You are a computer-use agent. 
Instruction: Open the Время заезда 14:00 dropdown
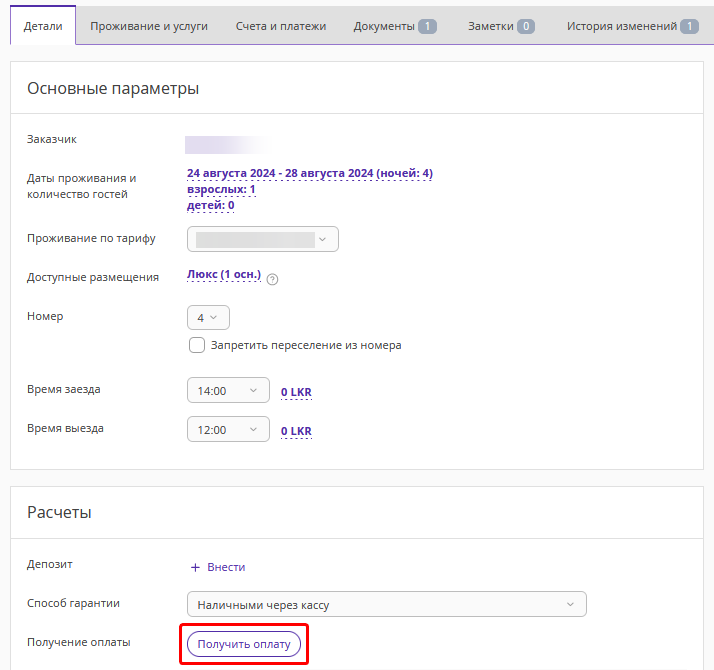(x=228, y=391)
